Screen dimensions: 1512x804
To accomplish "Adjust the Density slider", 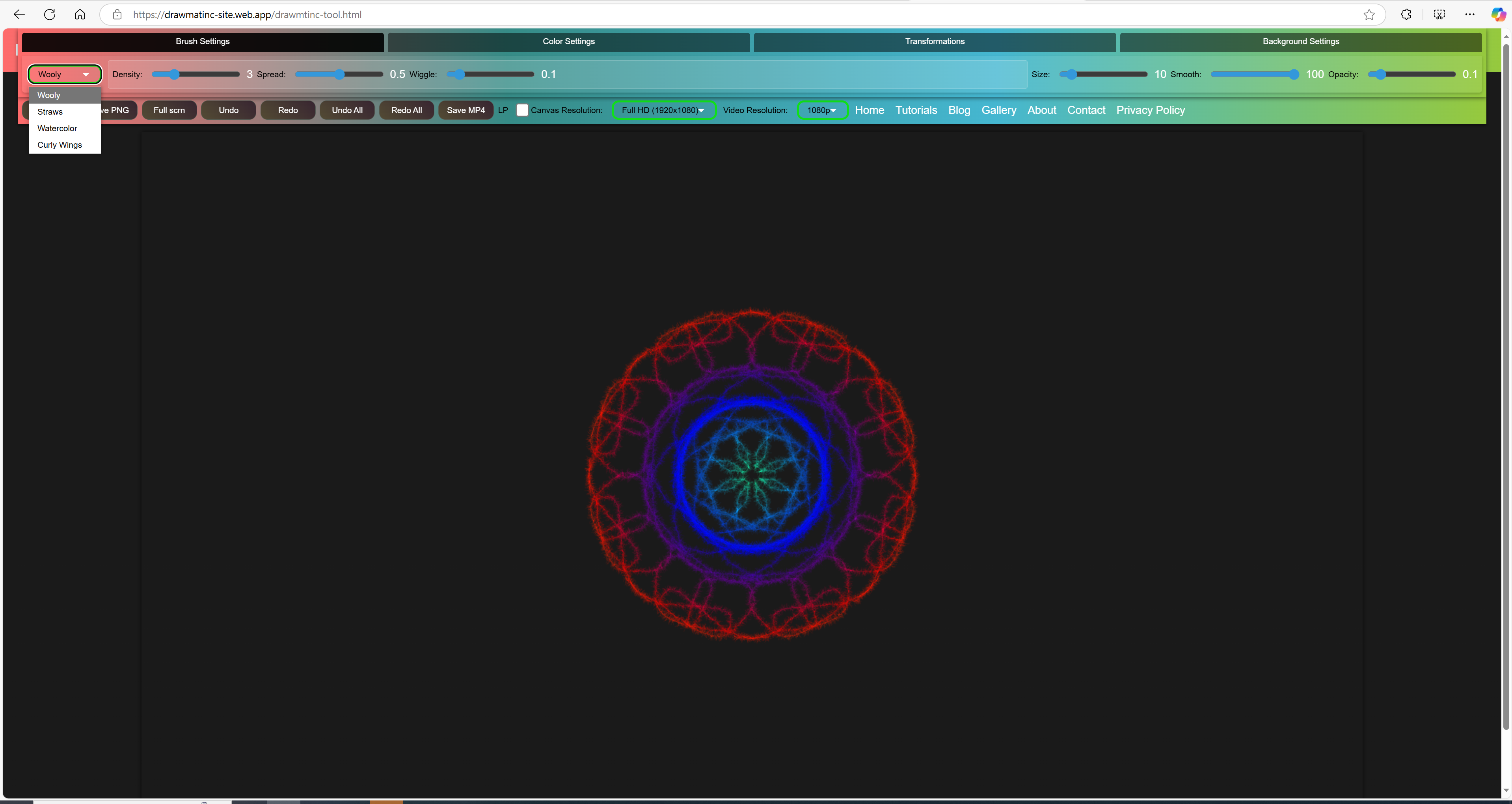I will click(x=196, y=74).
